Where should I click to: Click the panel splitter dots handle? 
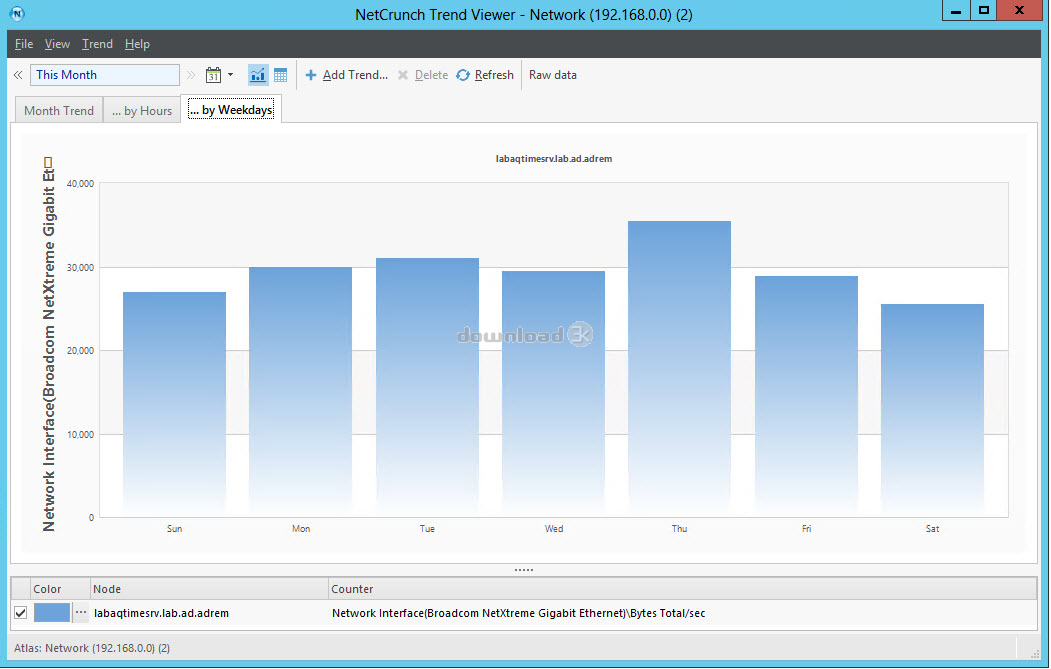coord(523,570)
